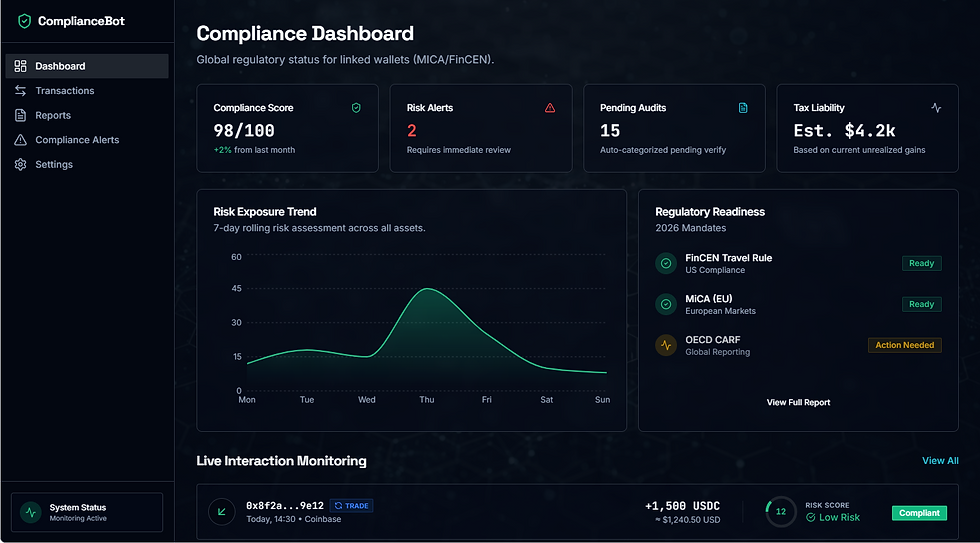The width and height of the screenshot is (980, 543).
Task: Click the View Full Report link
Action: click(x=798, y=402)
